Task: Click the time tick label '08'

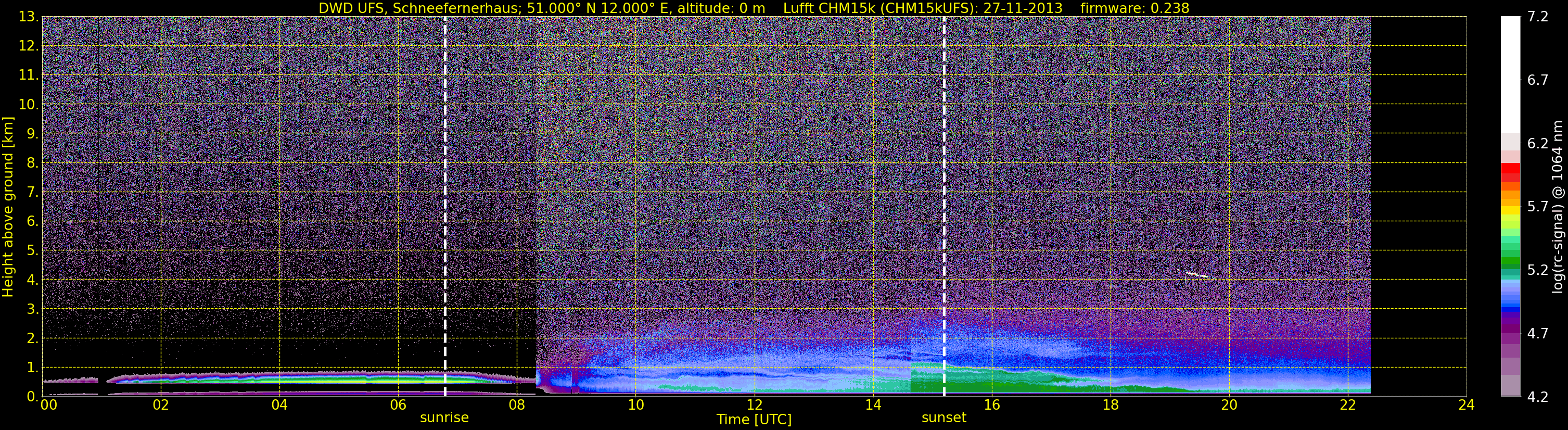Action: [x=516, y=405]
